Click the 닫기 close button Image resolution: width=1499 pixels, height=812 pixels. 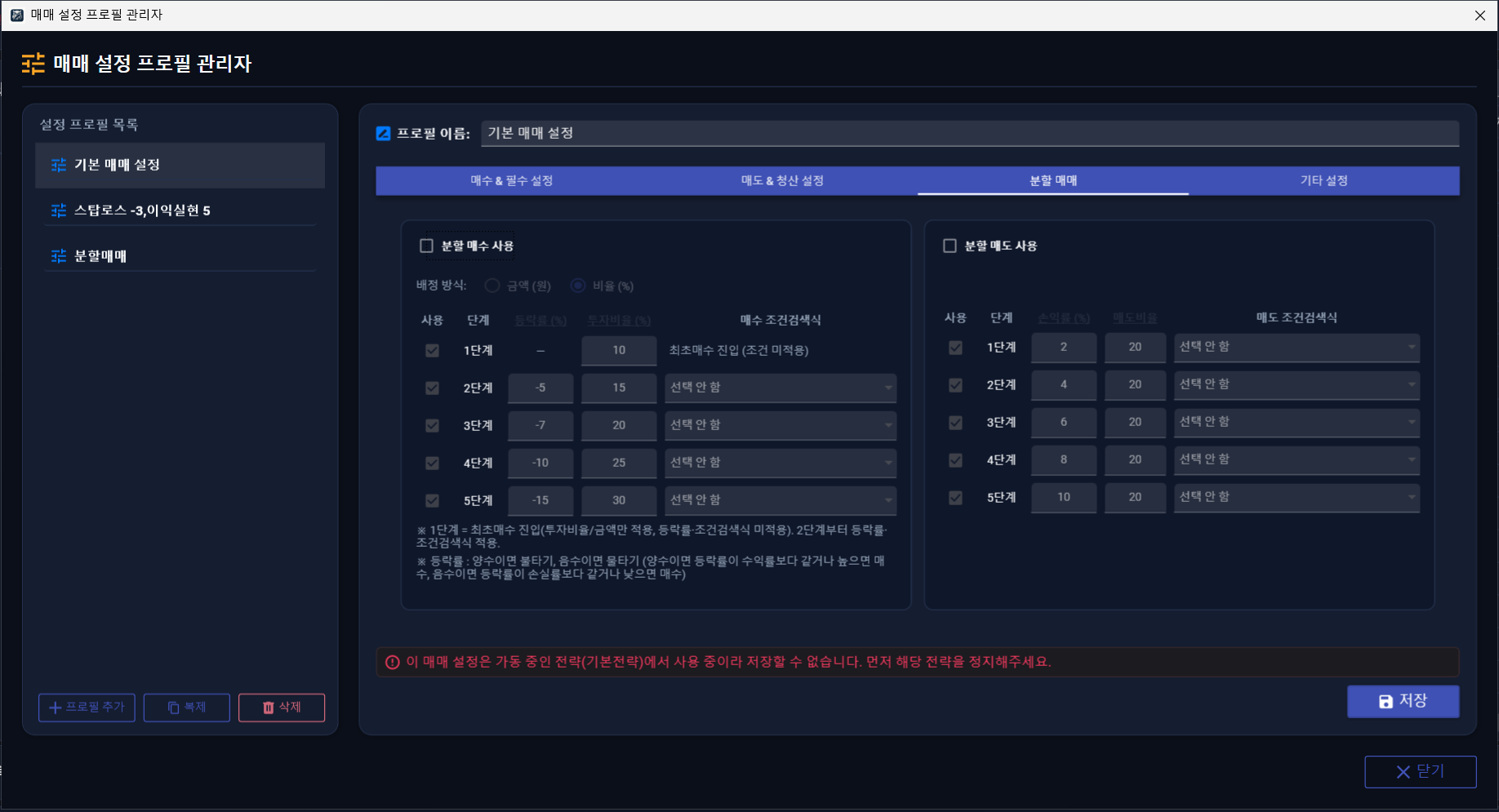point(1420,772)
